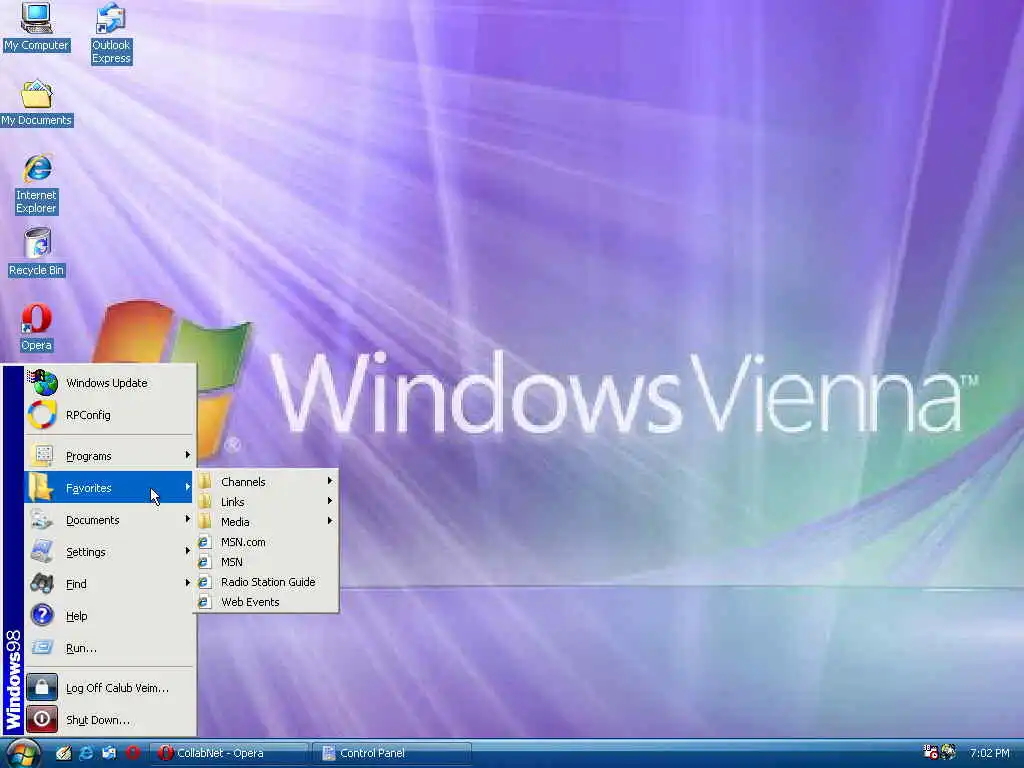This screenshot has height=768, width=1024.
Task: Click the arrow beside Find
Action: 187,583
